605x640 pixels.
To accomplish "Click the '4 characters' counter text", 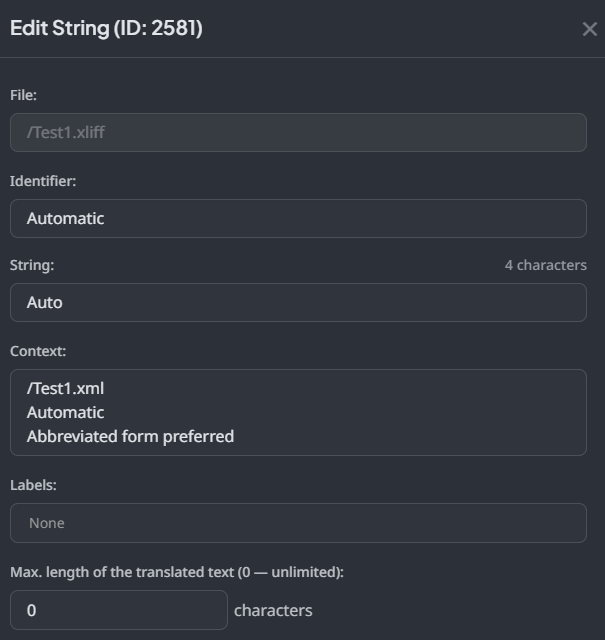I will coord(545,266).
